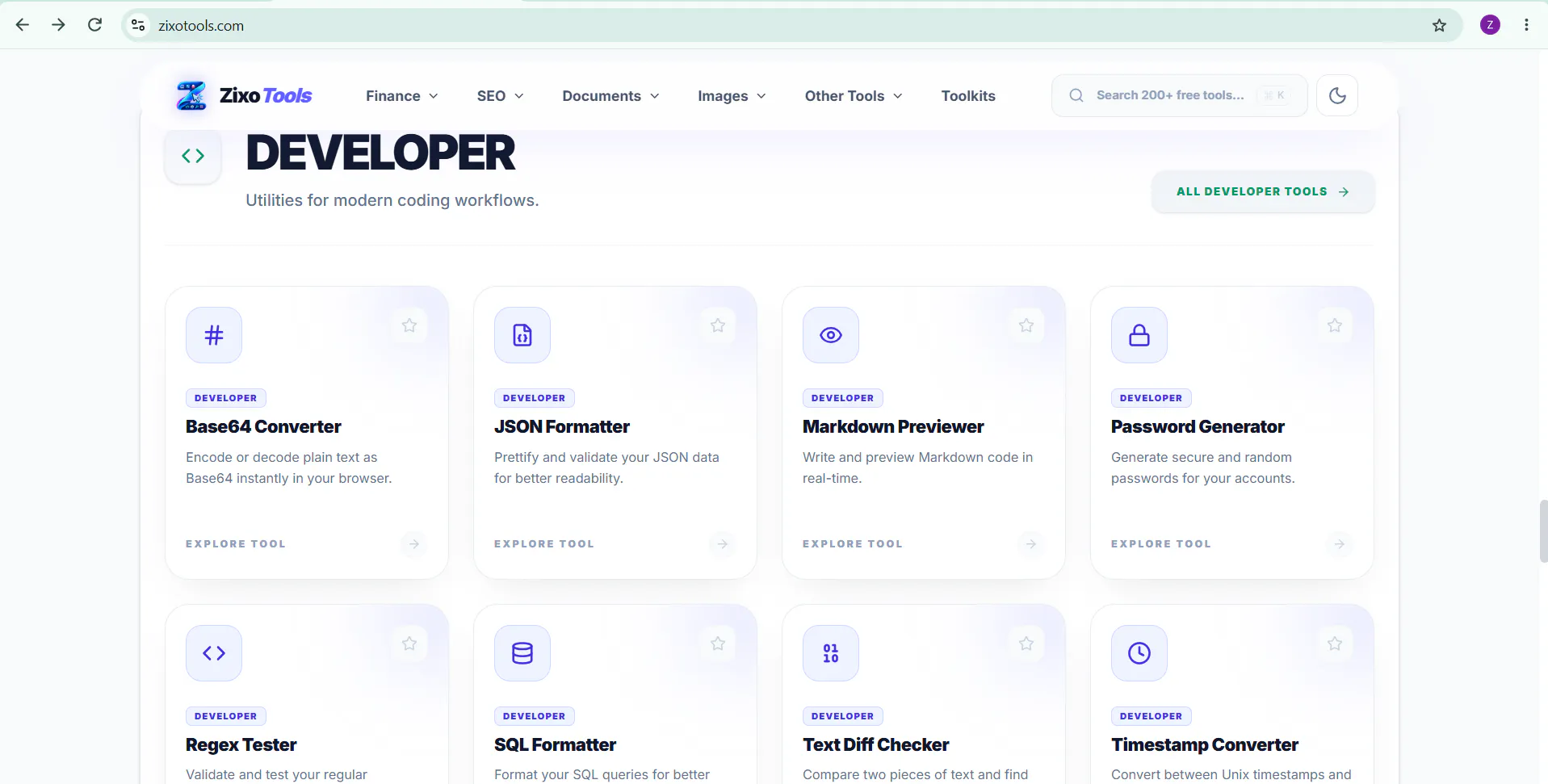
Task: Favorite the Password Generator with its star
Action: pyautogui.click(x=1335, y=325)
